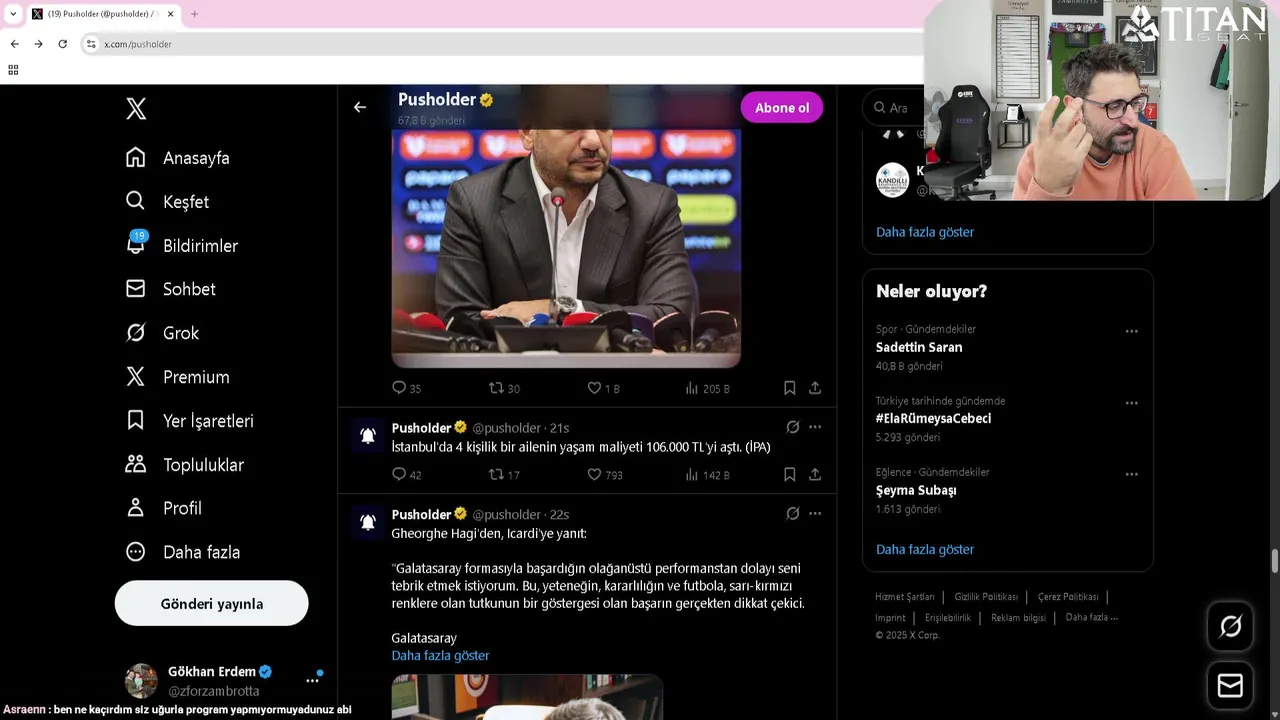Screen dimensions: 1280x720
Task: Reply to the post with 35 comments
Action: 406,388
